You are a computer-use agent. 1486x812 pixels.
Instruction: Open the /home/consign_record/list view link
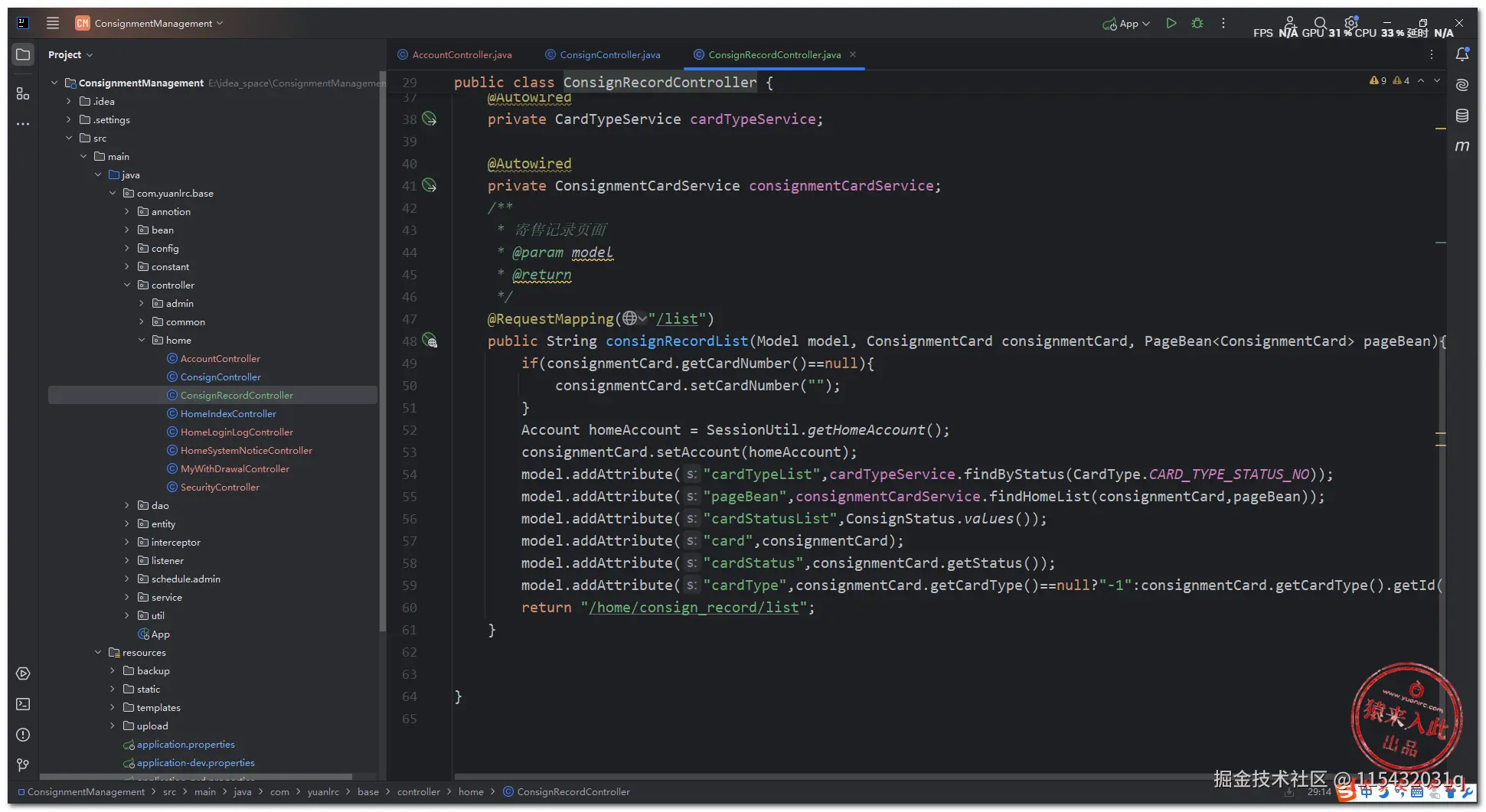tap(694, 607)
